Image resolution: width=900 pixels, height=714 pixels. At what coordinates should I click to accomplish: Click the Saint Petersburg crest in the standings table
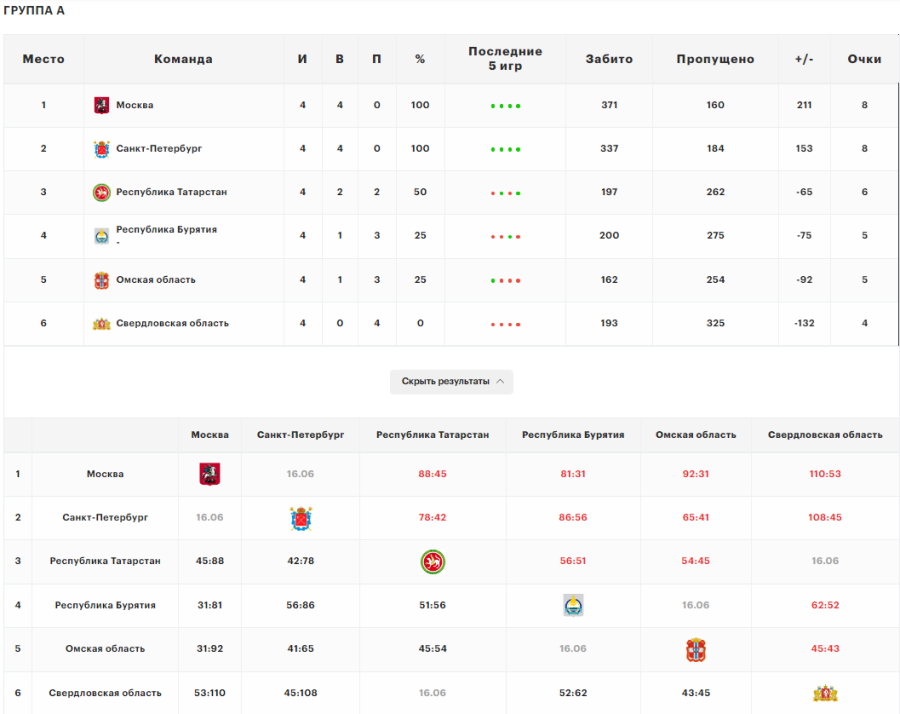pos(101,149)
